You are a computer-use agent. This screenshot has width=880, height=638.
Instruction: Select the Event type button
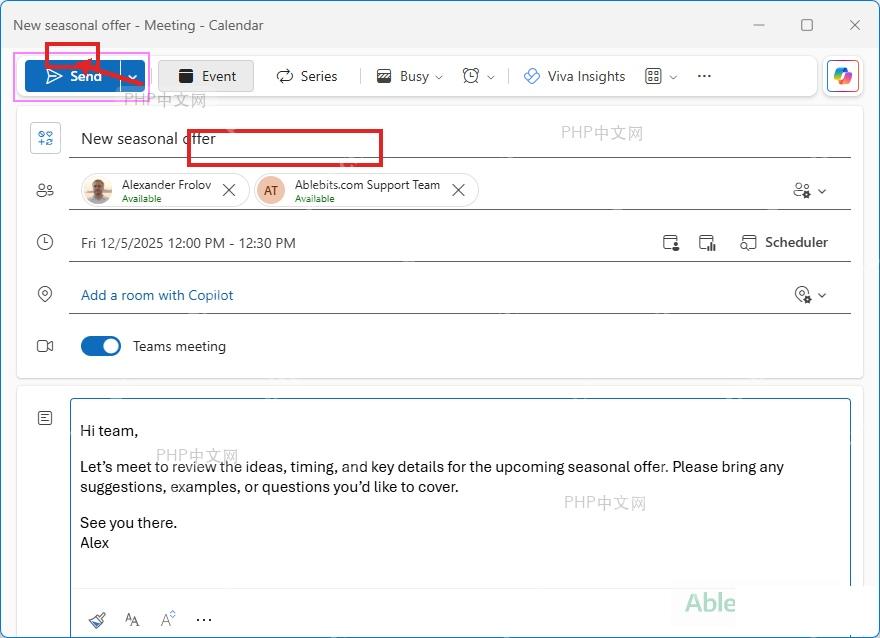coord(206,76)
